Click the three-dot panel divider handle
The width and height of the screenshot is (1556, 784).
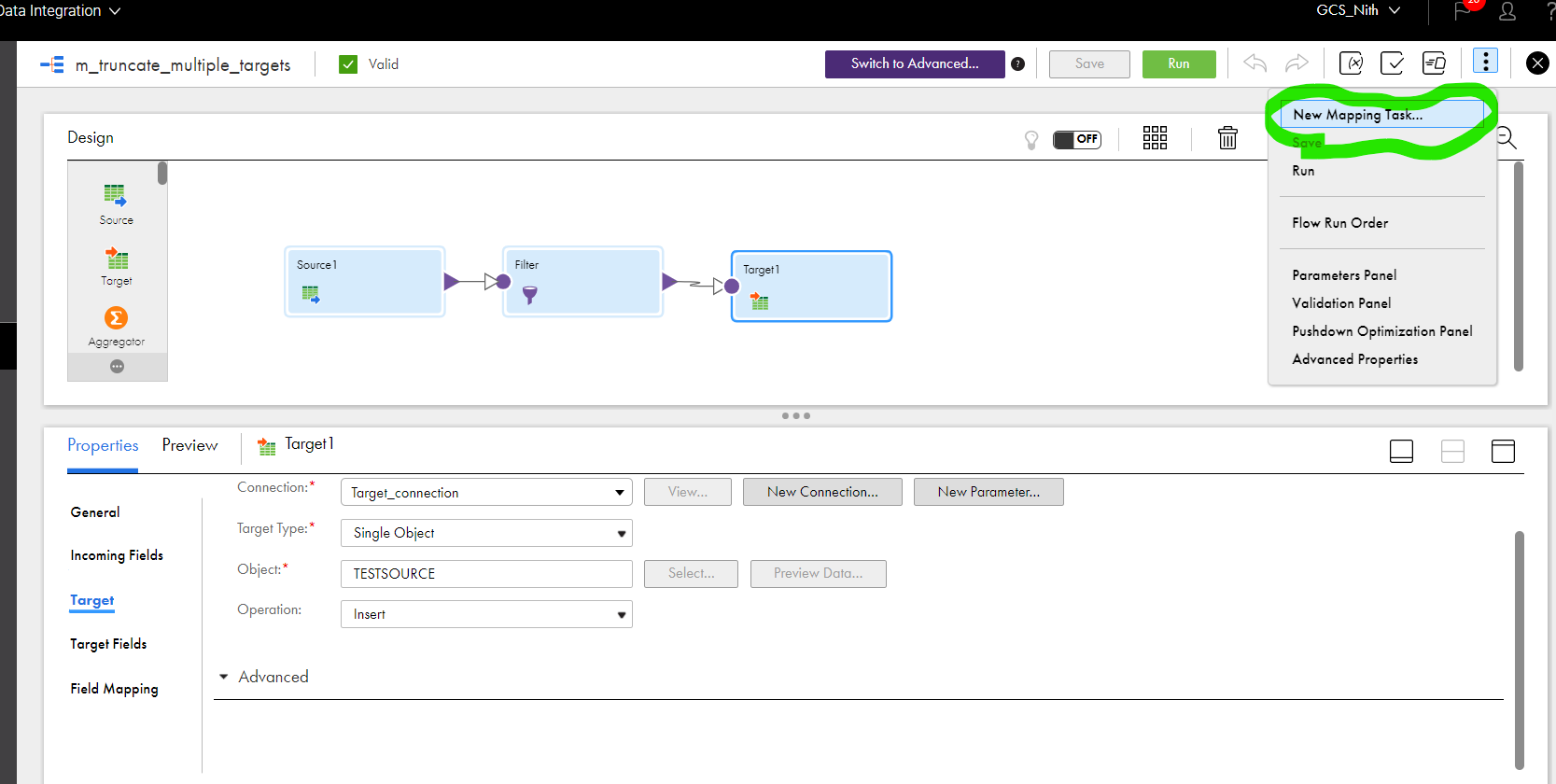point(796,415)
